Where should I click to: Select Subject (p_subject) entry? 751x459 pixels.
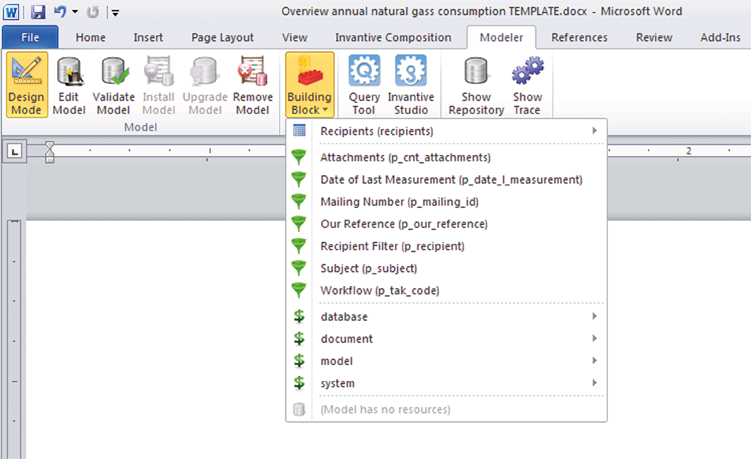click(x=446, y=268)
